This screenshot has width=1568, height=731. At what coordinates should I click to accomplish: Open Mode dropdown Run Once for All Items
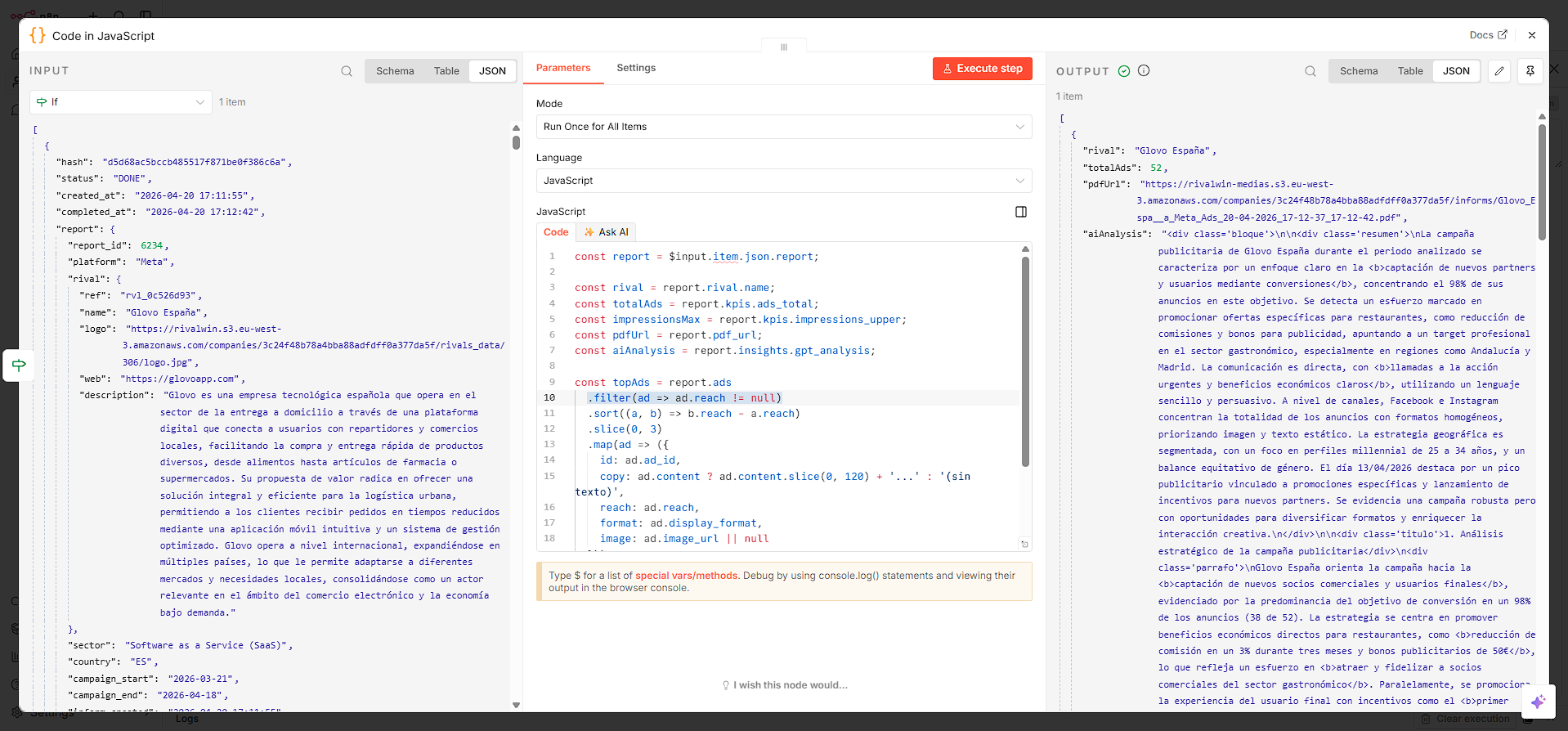(784, 127)
